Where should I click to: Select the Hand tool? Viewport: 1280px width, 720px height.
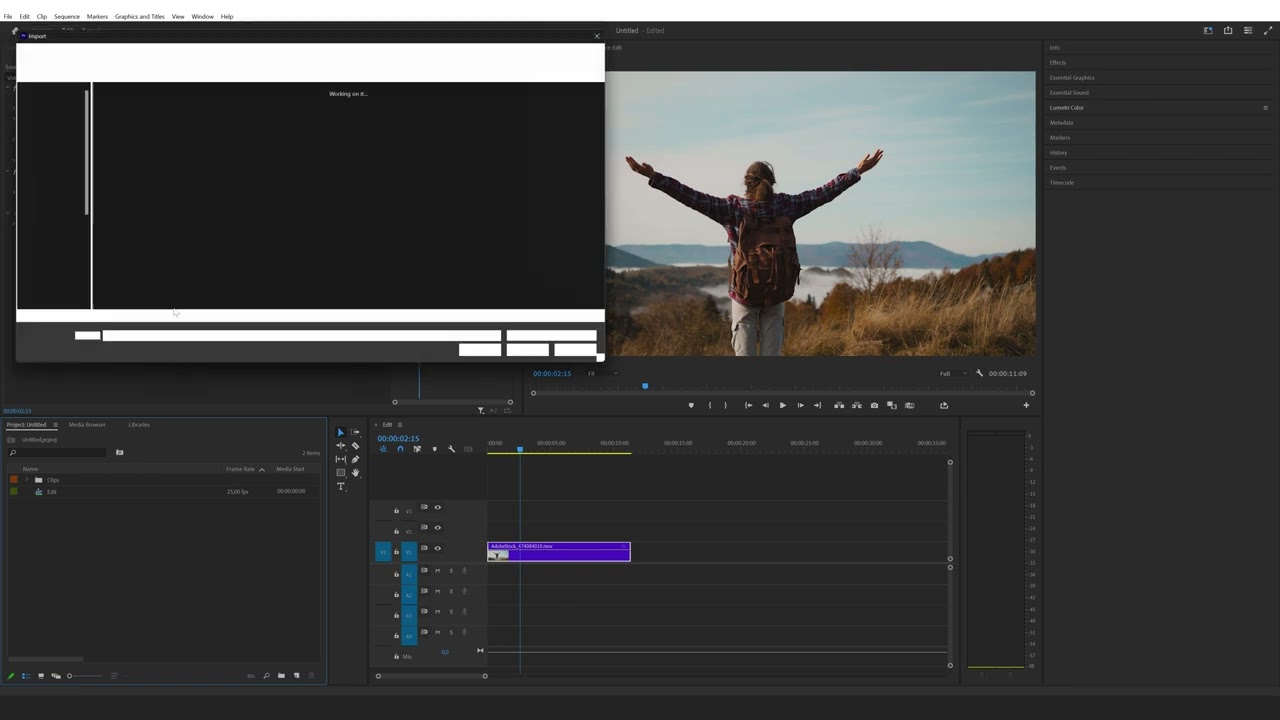click(x=355, y=472)
